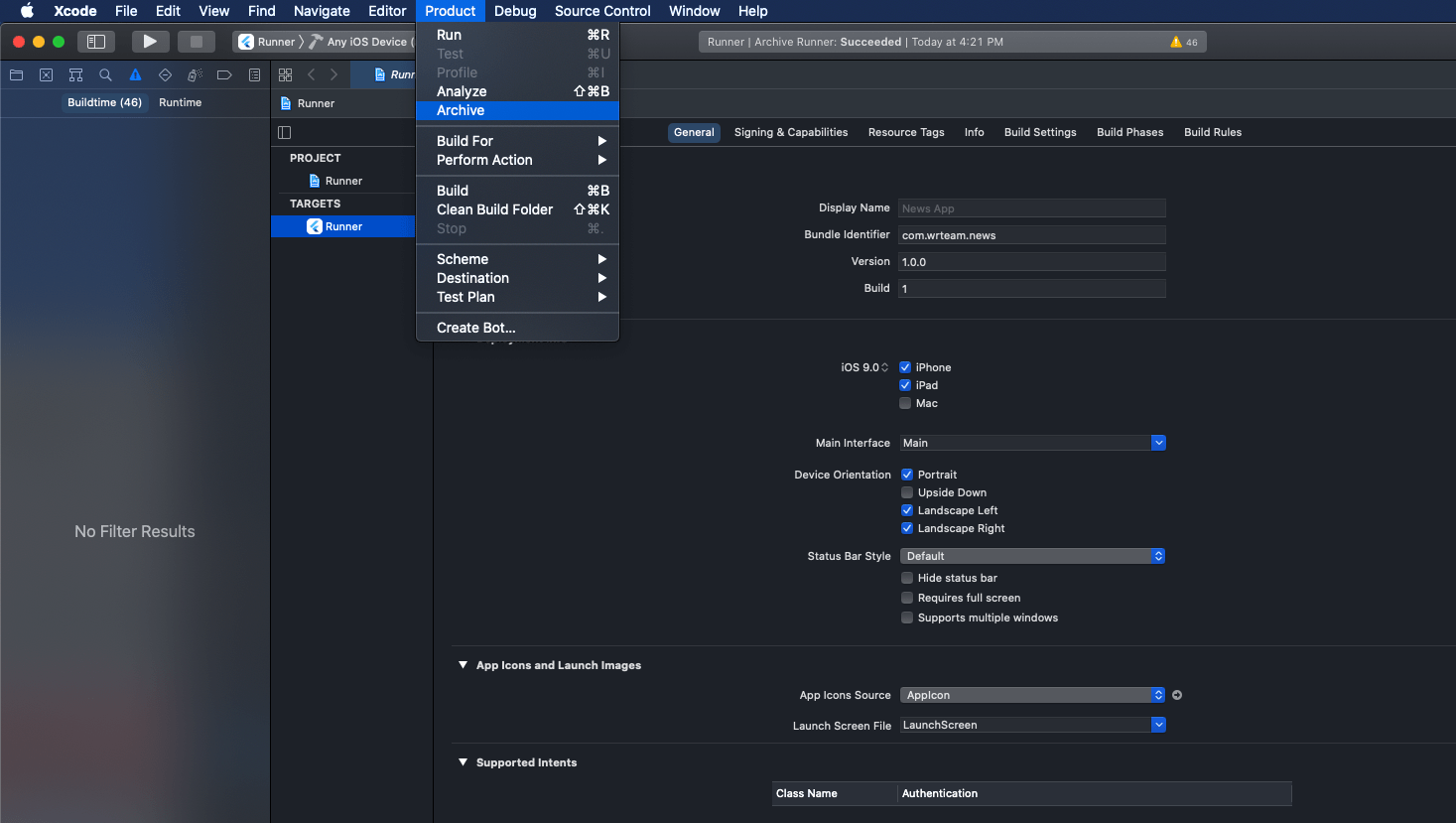Collapse App Icons and Launch Images section
This screenshot has height=823, width=1456.
point(463,665)
